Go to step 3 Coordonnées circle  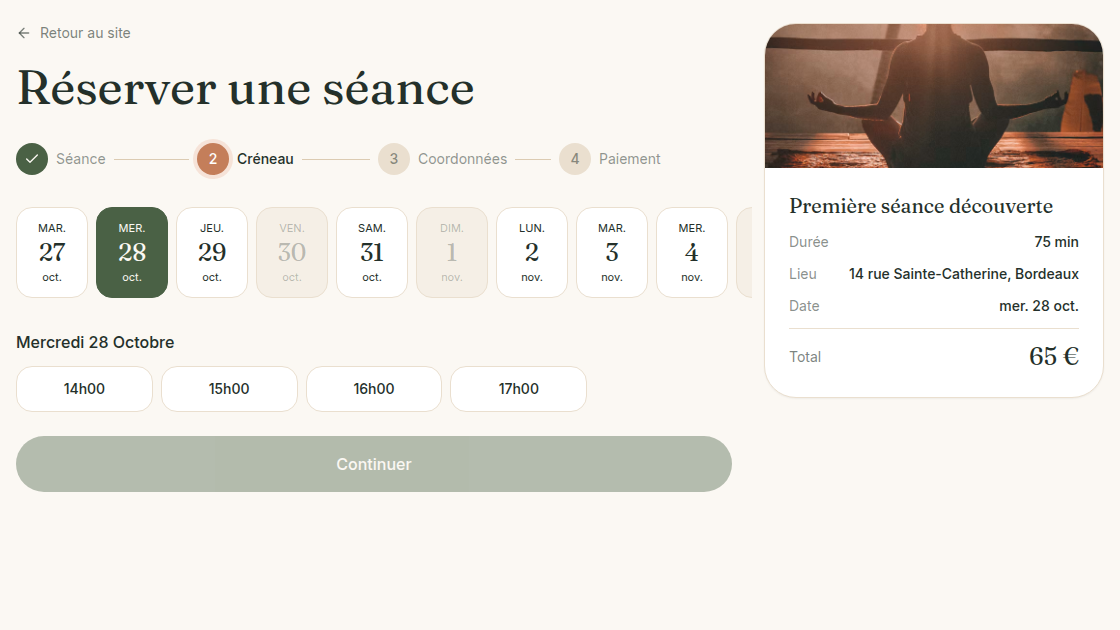394,159
